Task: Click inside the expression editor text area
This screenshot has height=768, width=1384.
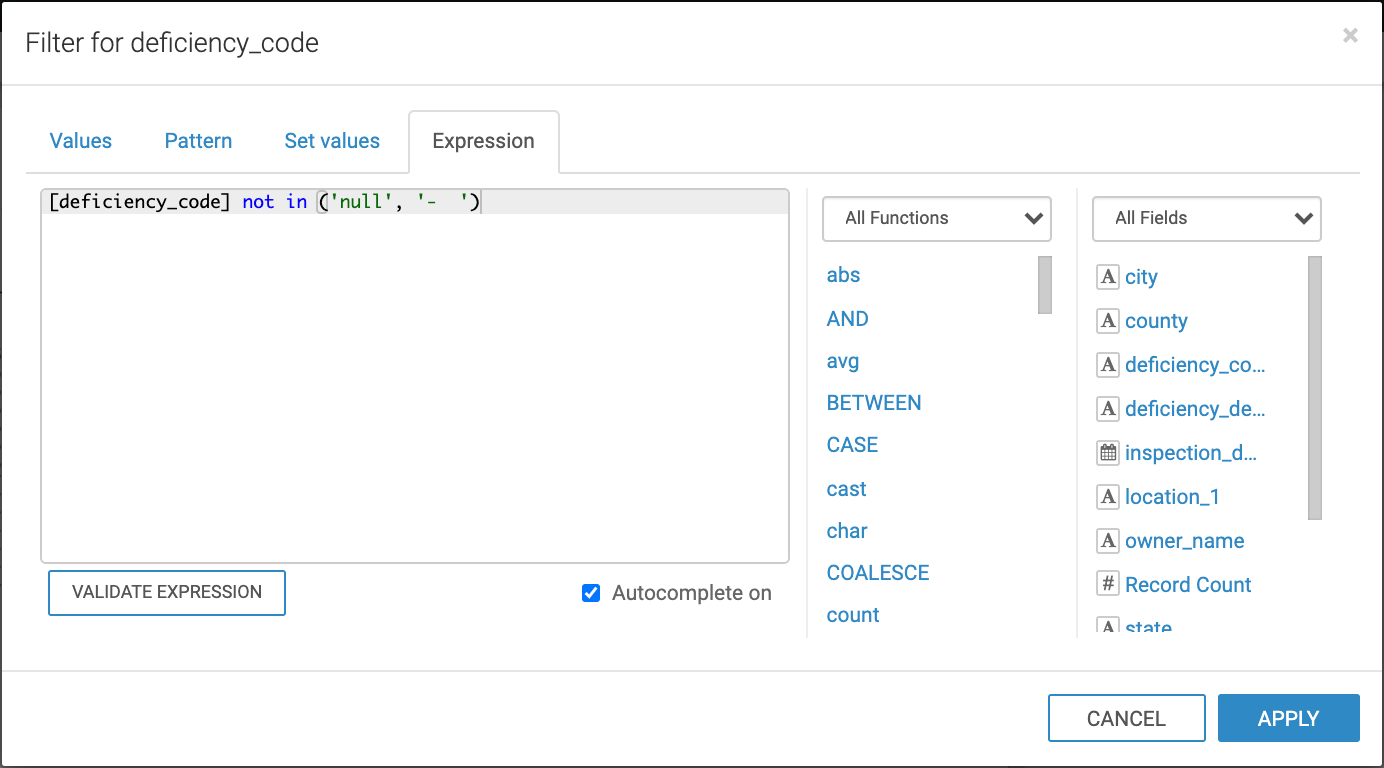Action: pyautogui.click(x=414, y=380)
